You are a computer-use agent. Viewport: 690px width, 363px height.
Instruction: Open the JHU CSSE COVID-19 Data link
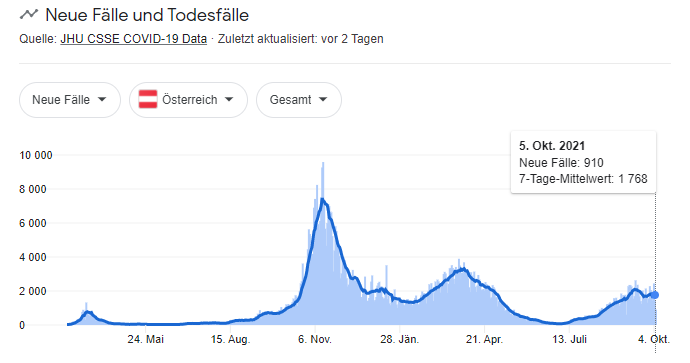pos(133,39)
